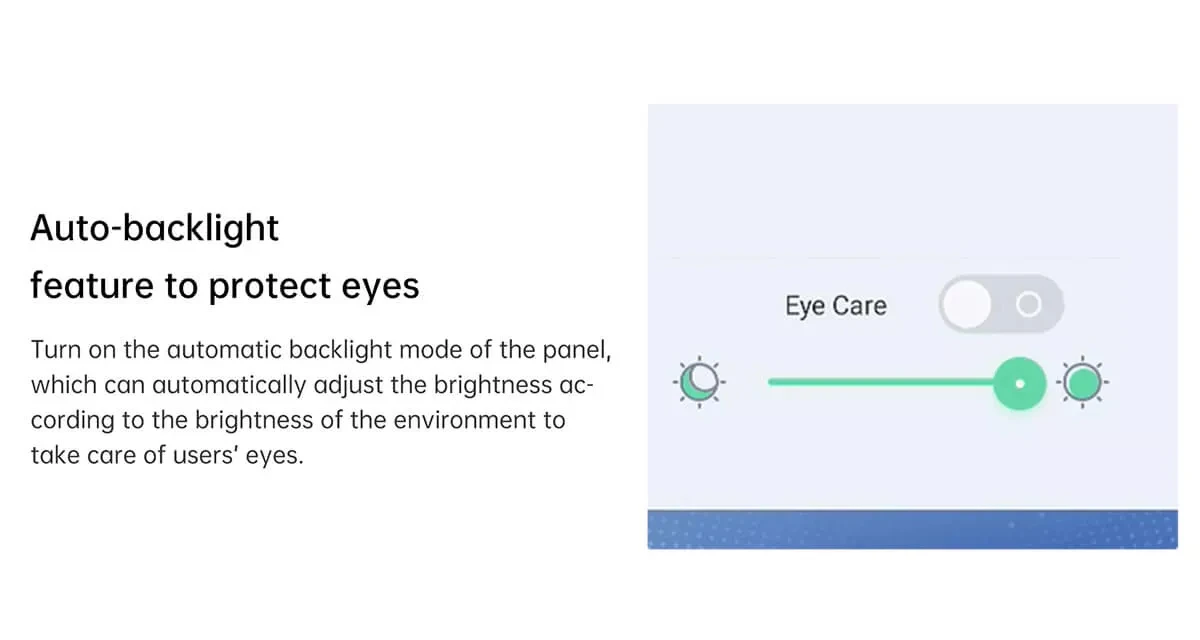Click the line 'which can automatically adjust the brightness'
Image resolution: width=1200 pixels, height=640 pixels.
(x=313, y=385)
